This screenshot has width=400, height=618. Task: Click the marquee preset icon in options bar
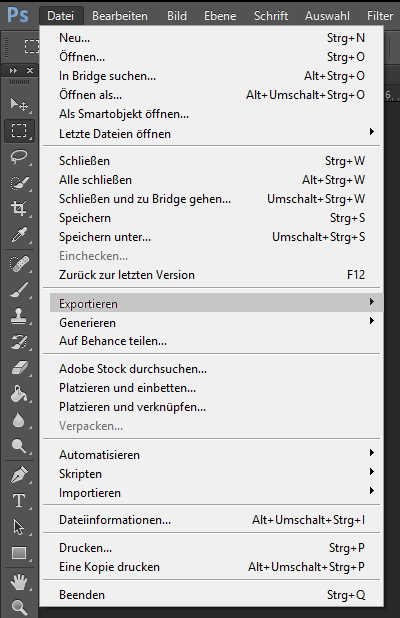click(32, 46)
